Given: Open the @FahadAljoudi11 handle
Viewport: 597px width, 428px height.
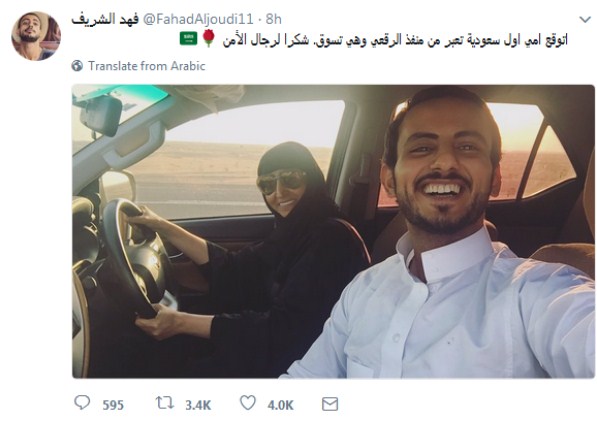Looking at the screenshot, I should click(x=198, y=19).
